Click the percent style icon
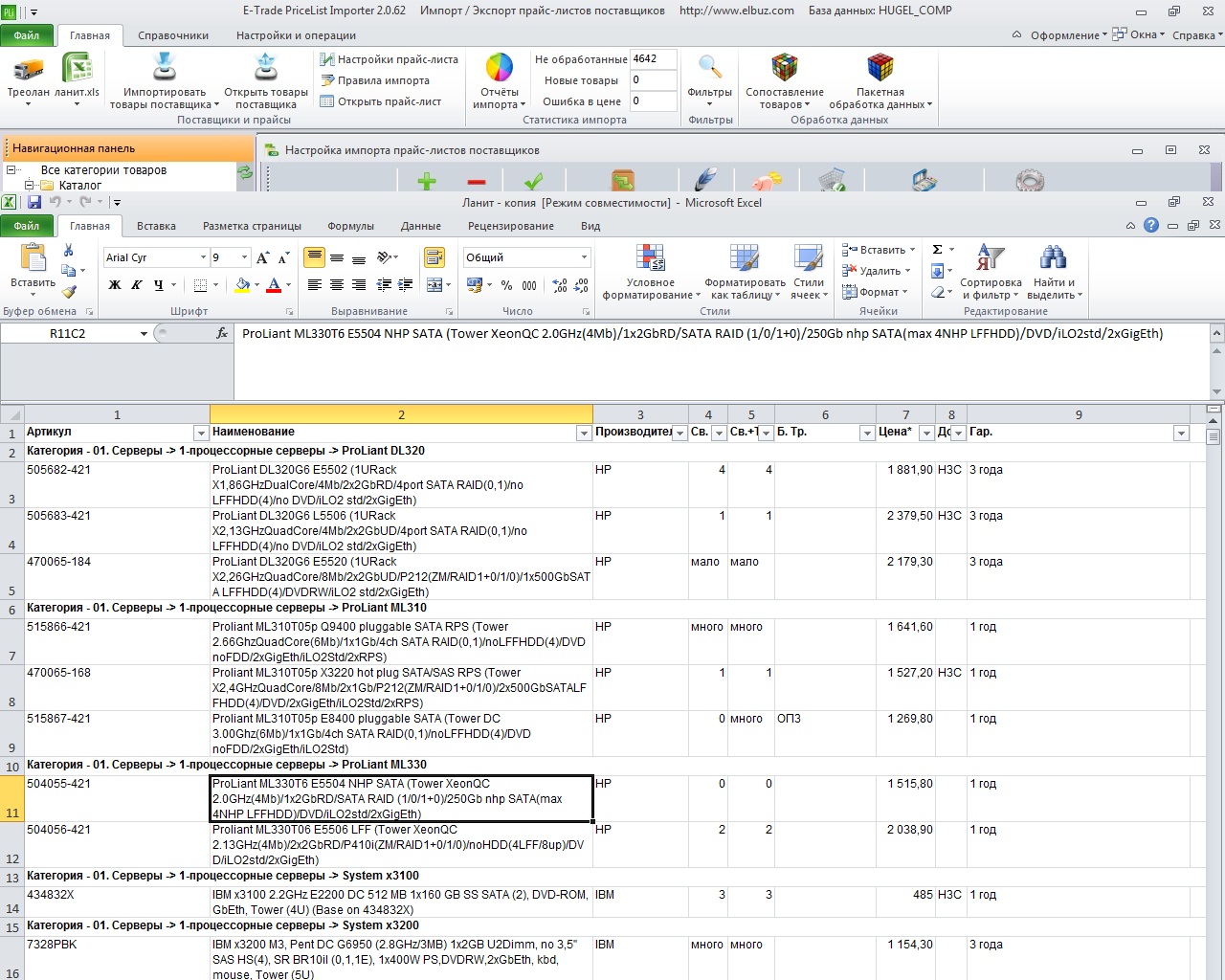The width and height of the screenshot is (1225, 980). [506, 285]
